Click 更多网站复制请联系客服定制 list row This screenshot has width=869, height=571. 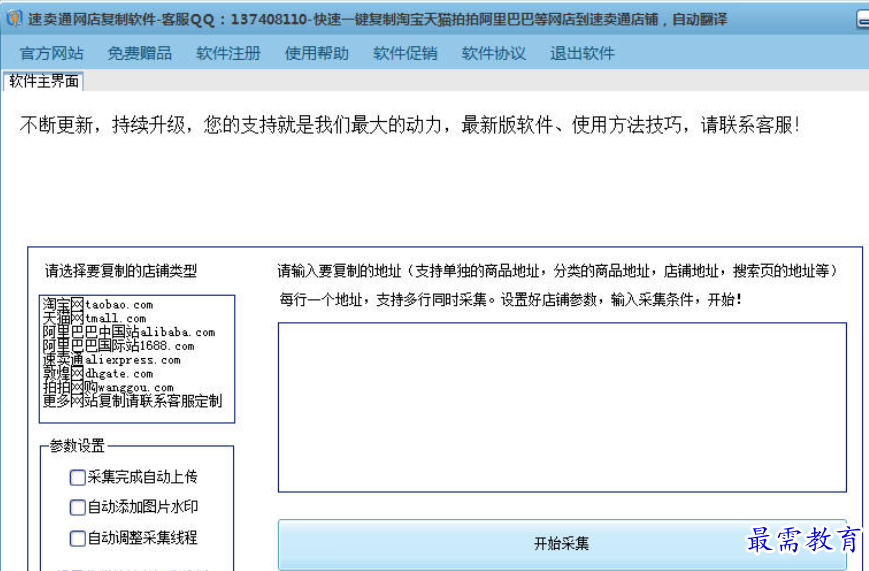pyautogui.click(x=132, y=401)
